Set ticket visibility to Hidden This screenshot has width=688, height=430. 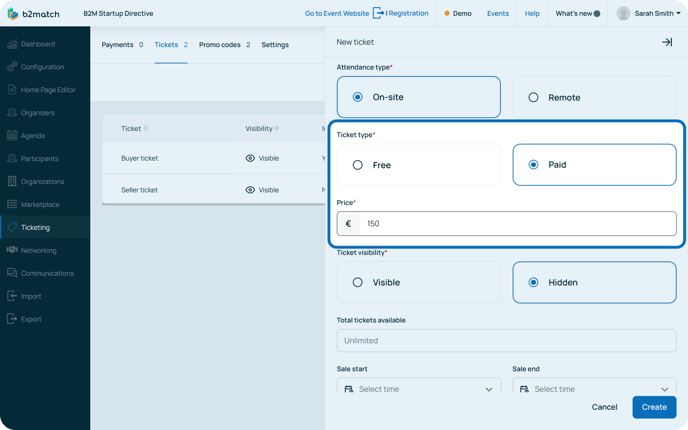[x=594, y=283]
